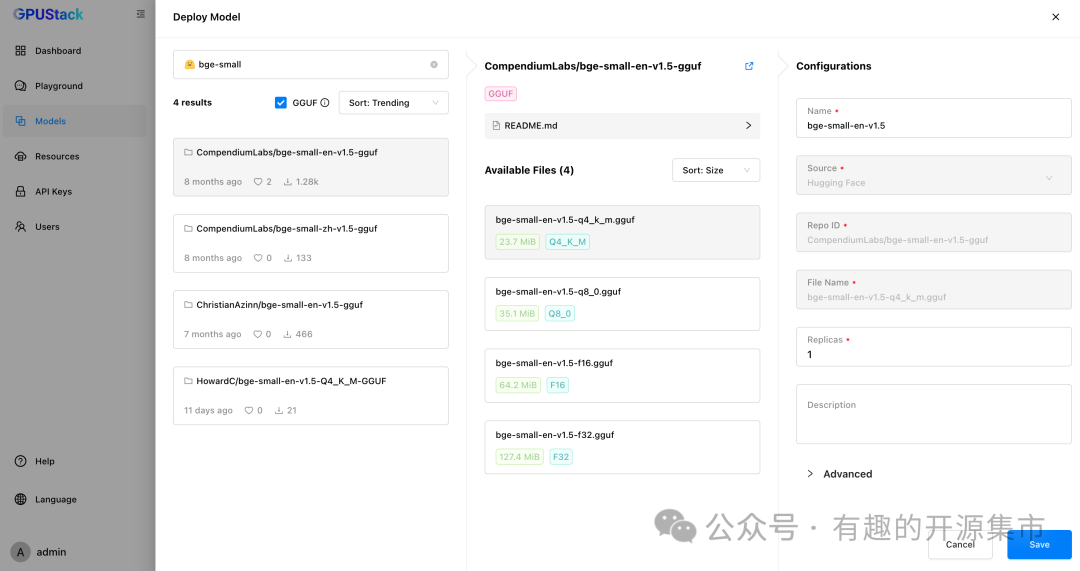Click the GGUF info icon
Screen dimensions: 1080x571
point(325,103)
